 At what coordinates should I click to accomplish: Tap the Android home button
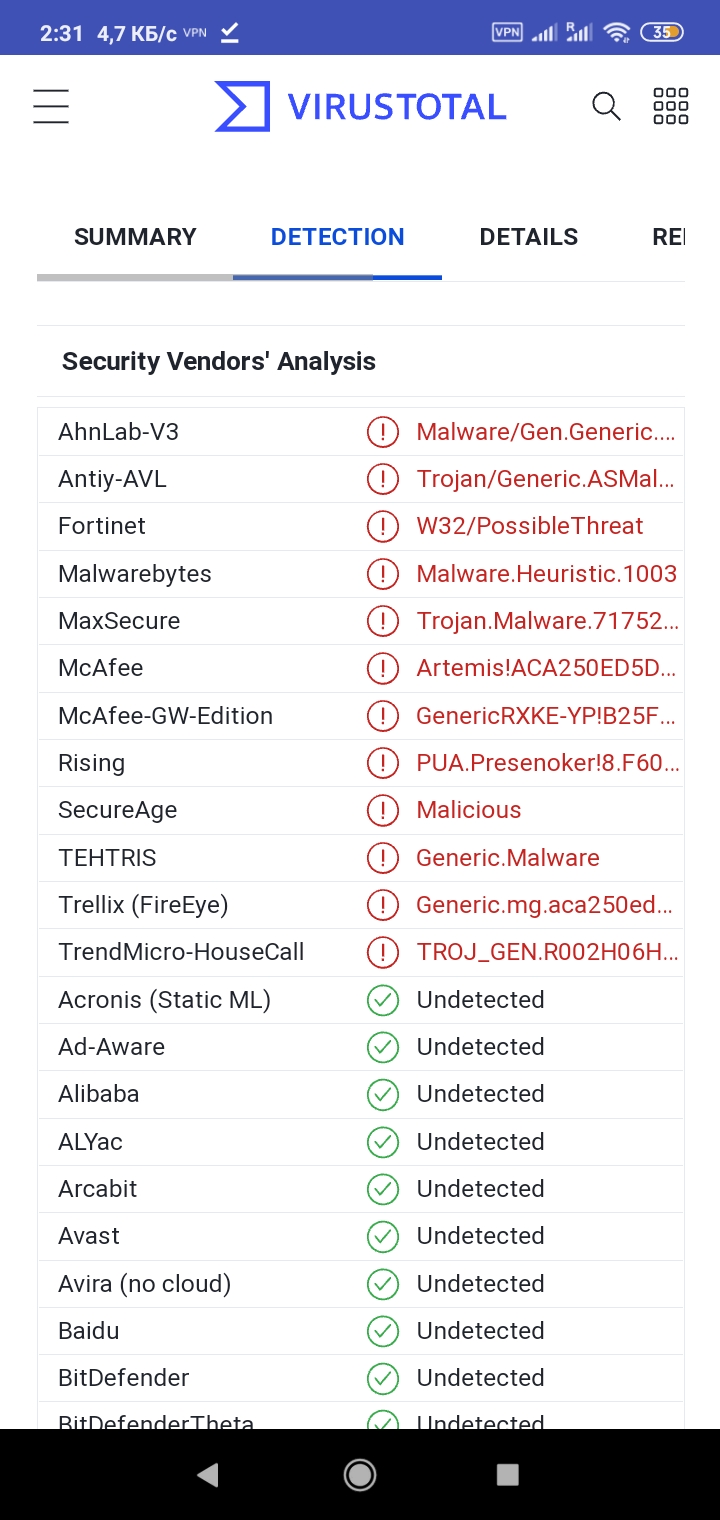[360, 1474]
